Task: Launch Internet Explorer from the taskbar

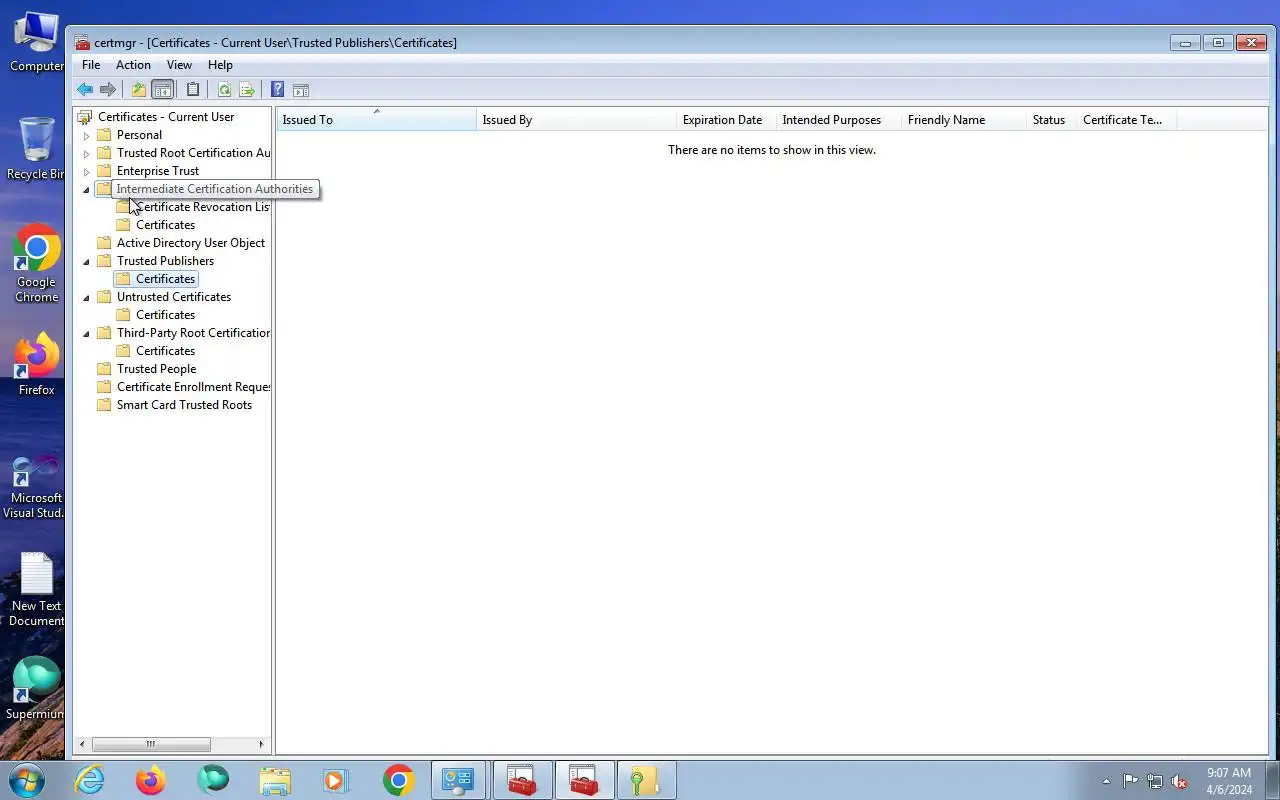Action: pyautogui.click(x=90, y=780)
